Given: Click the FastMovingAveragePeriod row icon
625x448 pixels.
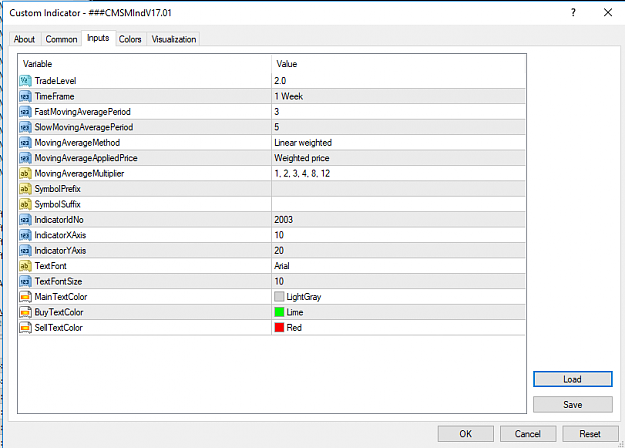Looking at the screenshot, I should tap(25, 112).
